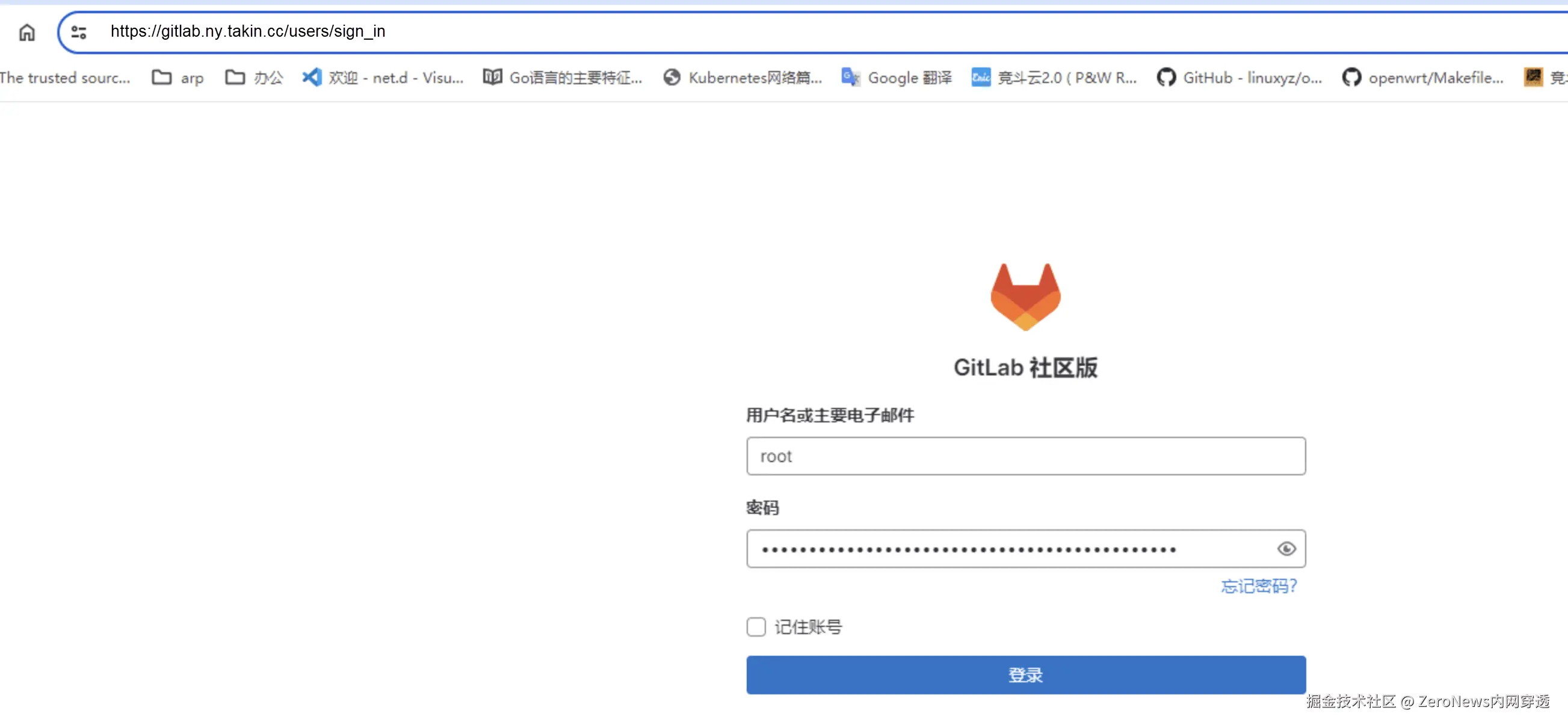Open Kubernetes网络篇 bookmark
Image resolution: width=1568 pixels, height=728 pixels.
[x=742, y=78]
